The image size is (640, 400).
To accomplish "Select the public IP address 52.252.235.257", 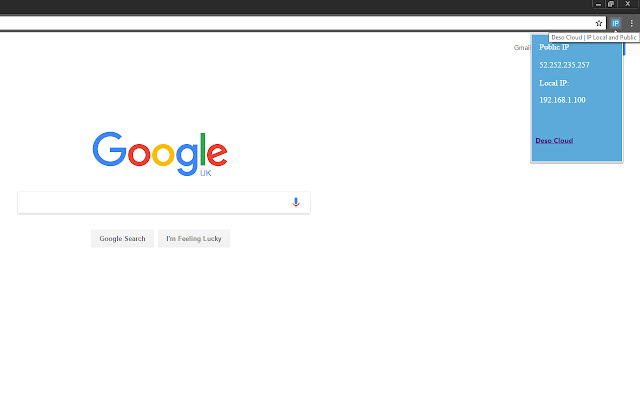I will [x=564, y=65].
